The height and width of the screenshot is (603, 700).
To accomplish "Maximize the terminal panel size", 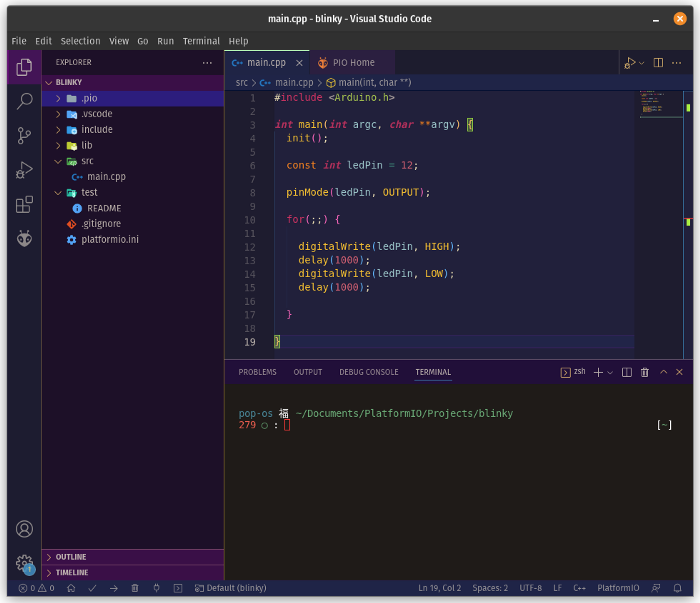I will tap(662, 372).
